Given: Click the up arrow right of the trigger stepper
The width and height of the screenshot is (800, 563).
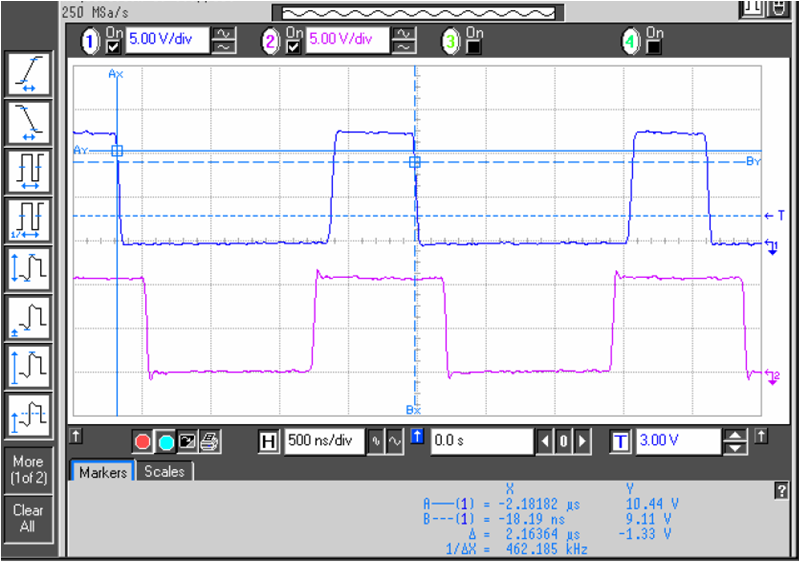Looking at the screenshot, I should 761,436.
